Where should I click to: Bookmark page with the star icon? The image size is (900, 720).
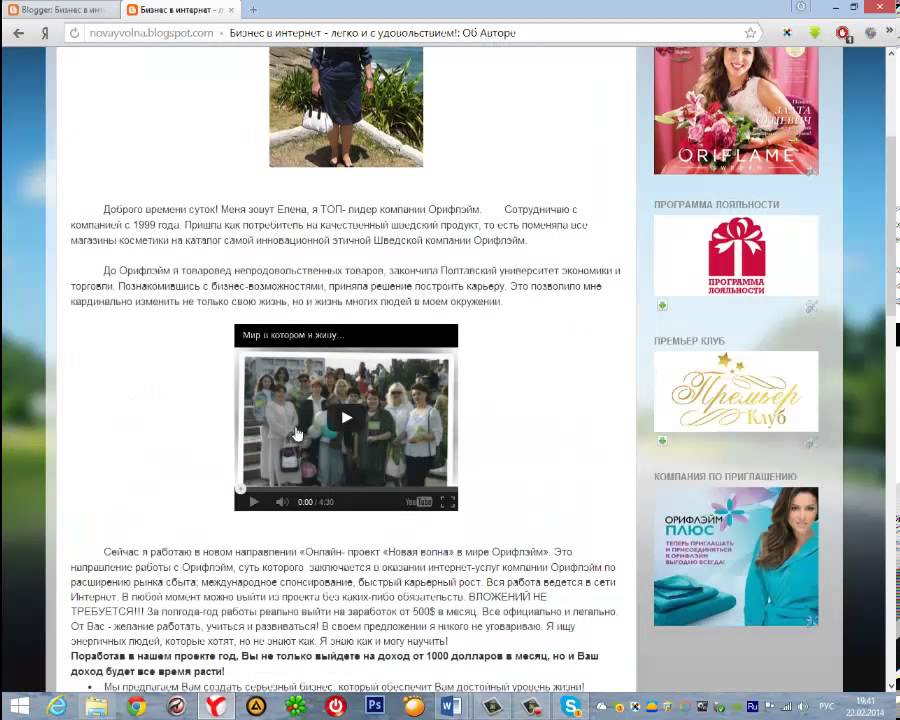coord(750,33)
